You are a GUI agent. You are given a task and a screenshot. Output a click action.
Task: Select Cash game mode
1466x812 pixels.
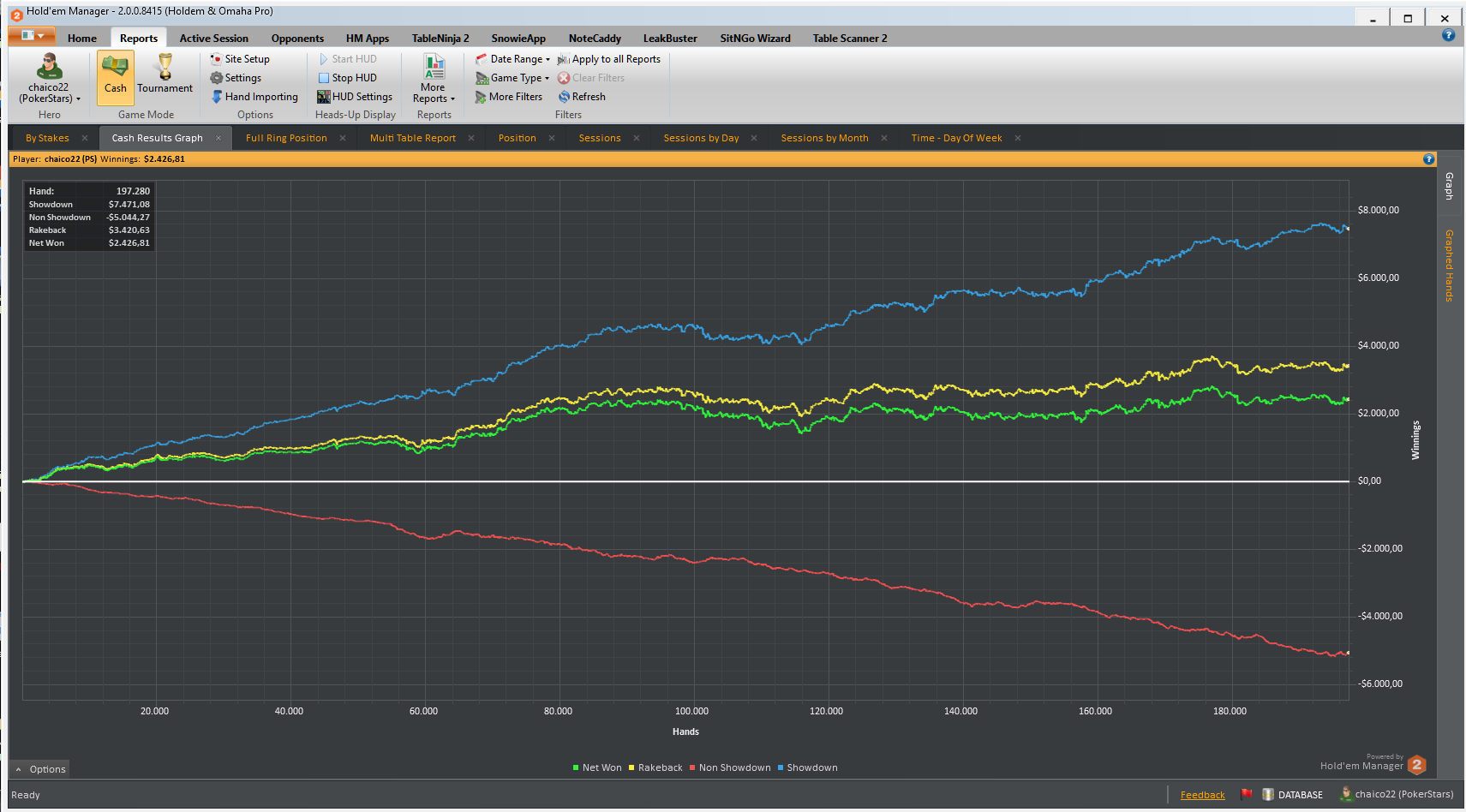pos(116,77)
